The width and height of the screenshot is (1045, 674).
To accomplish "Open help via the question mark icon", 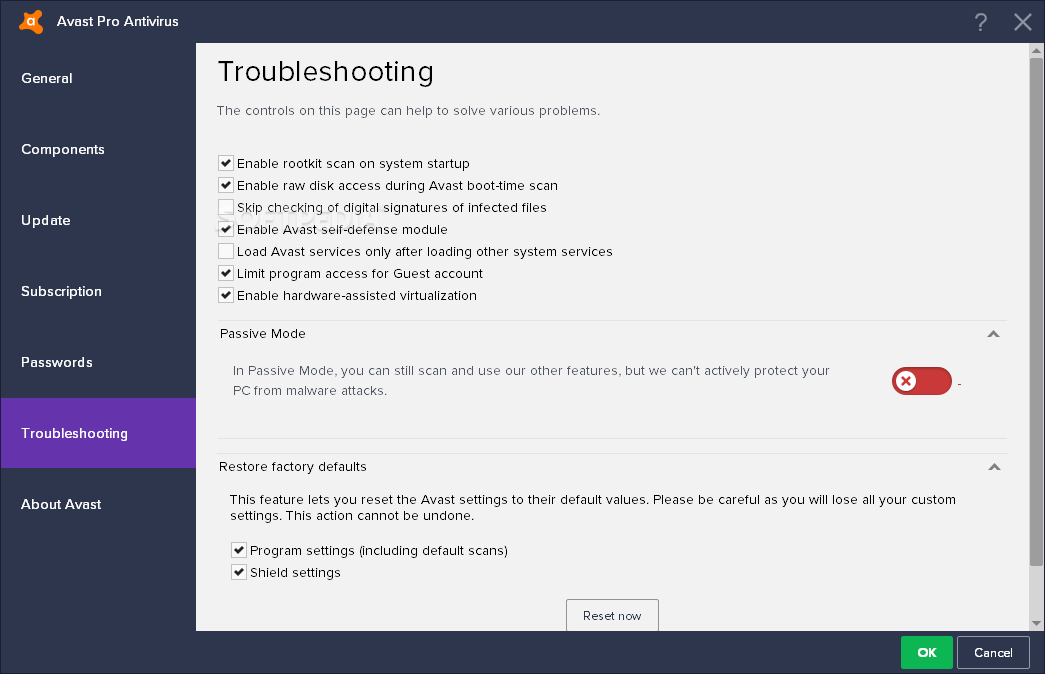I will point(980,22).
